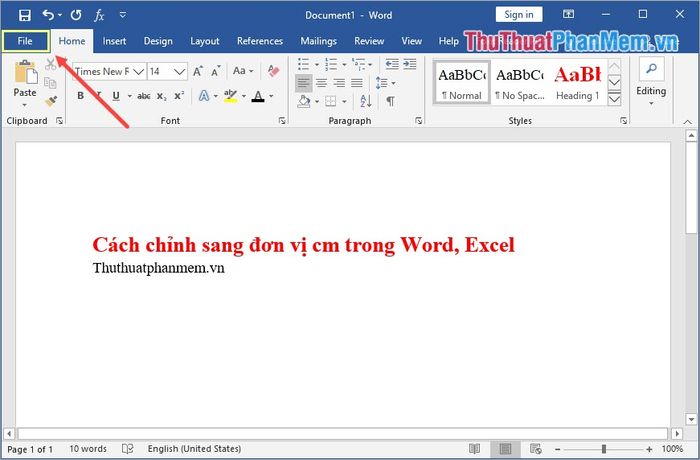Image resolution: width=700 pixels, height=460 pixels.
Task: Click the Shading paint bucket icon
Action: 304,102
